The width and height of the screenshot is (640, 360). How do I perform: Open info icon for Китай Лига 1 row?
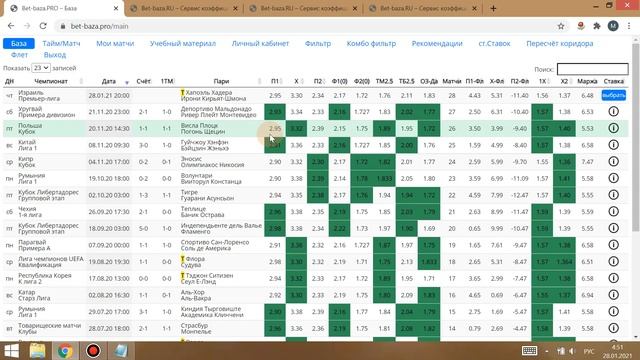point(613,145)
